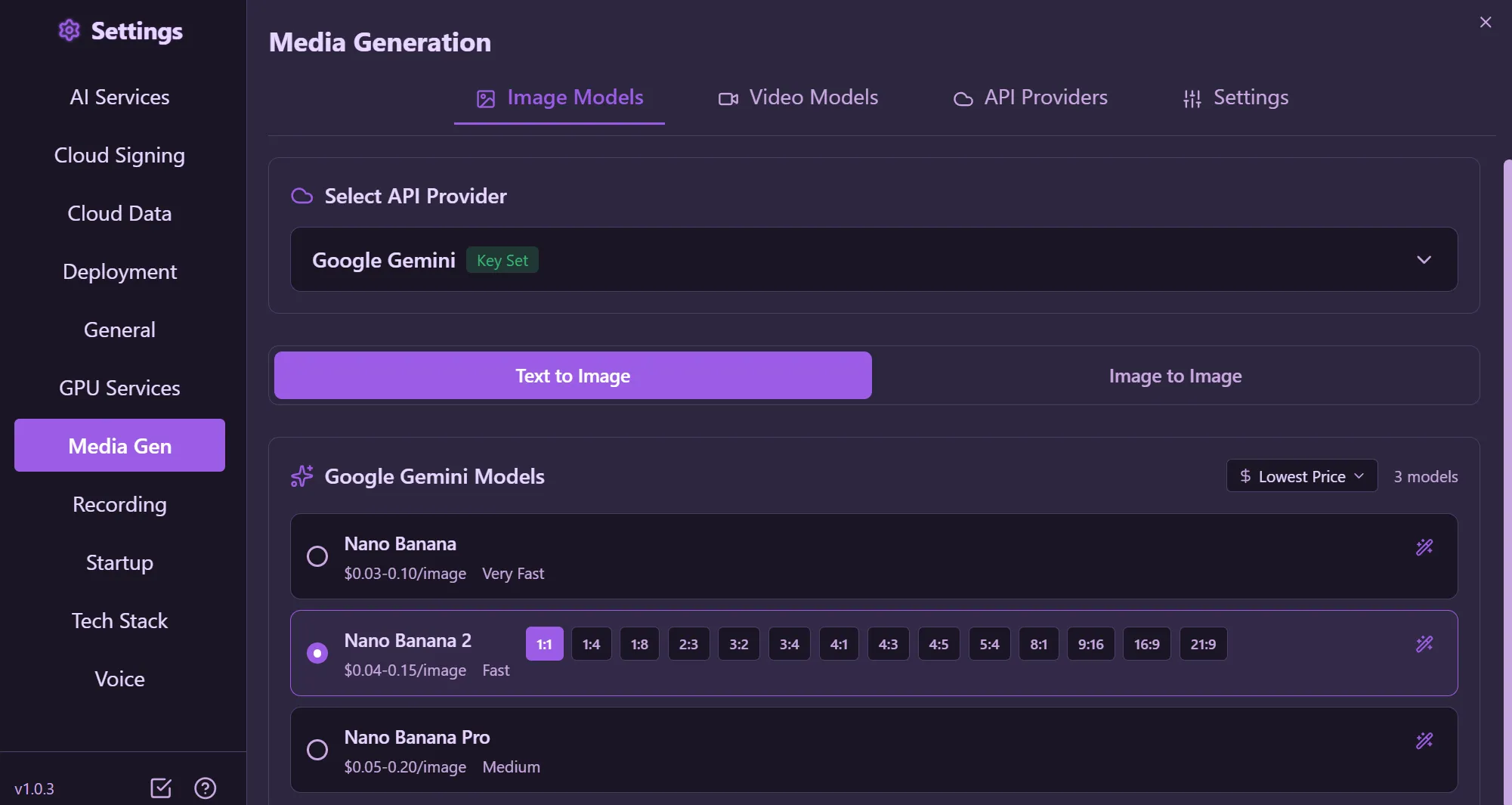Click the magic wand icon for Nano Banana 2

pyautogui.click(x=1424, y=644)
